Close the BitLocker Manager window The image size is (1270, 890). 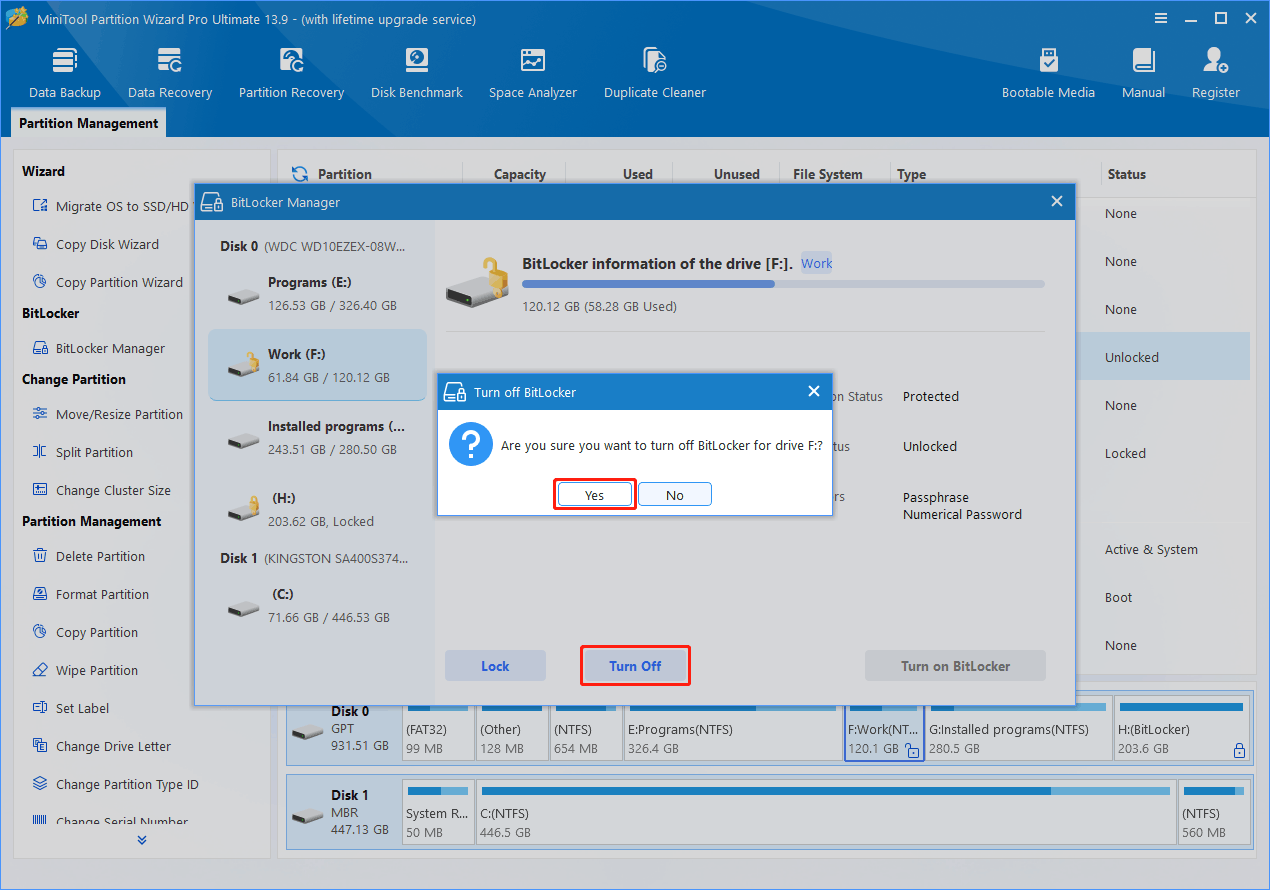[x=1057, y=201]
